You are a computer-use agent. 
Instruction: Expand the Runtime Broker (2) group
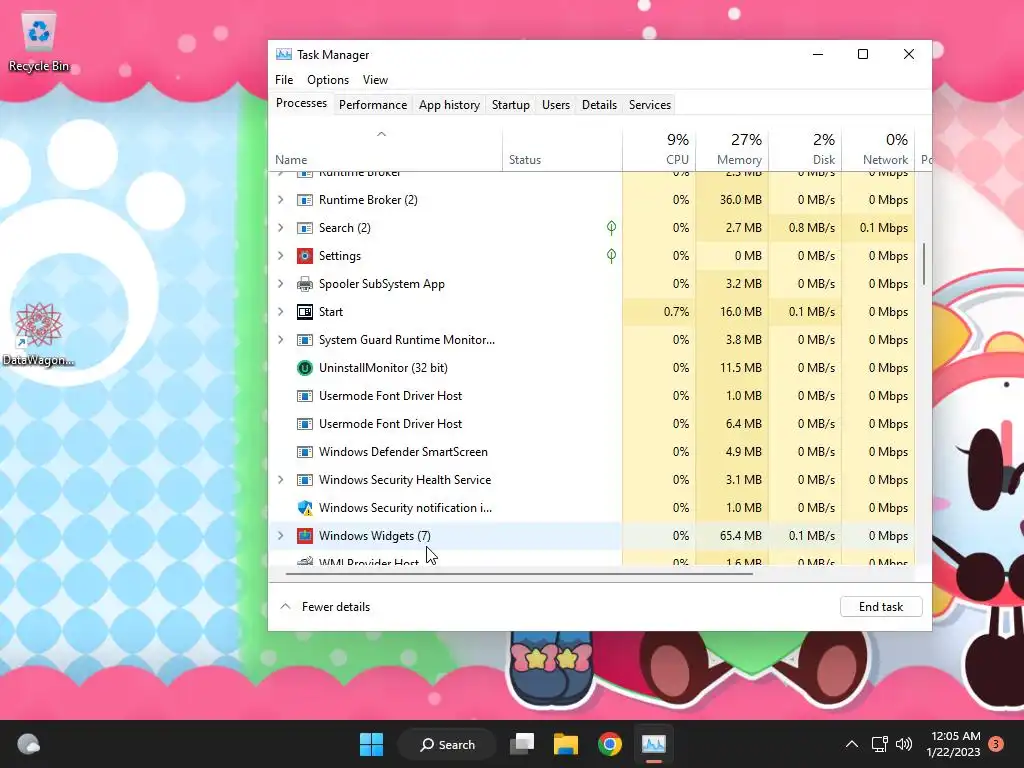click(x=281, y=200)
